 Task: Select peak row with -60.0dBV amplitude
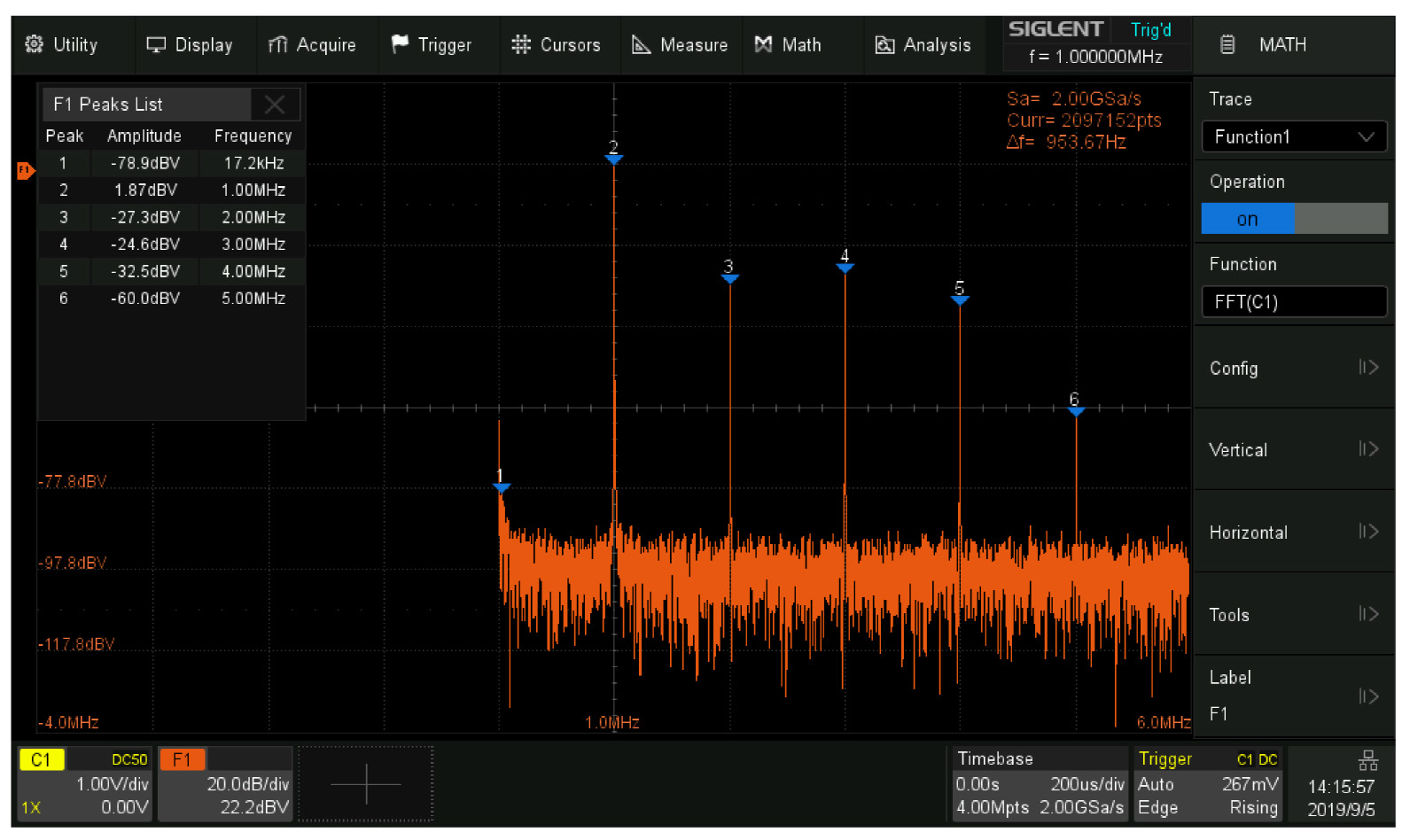(172, 299)
